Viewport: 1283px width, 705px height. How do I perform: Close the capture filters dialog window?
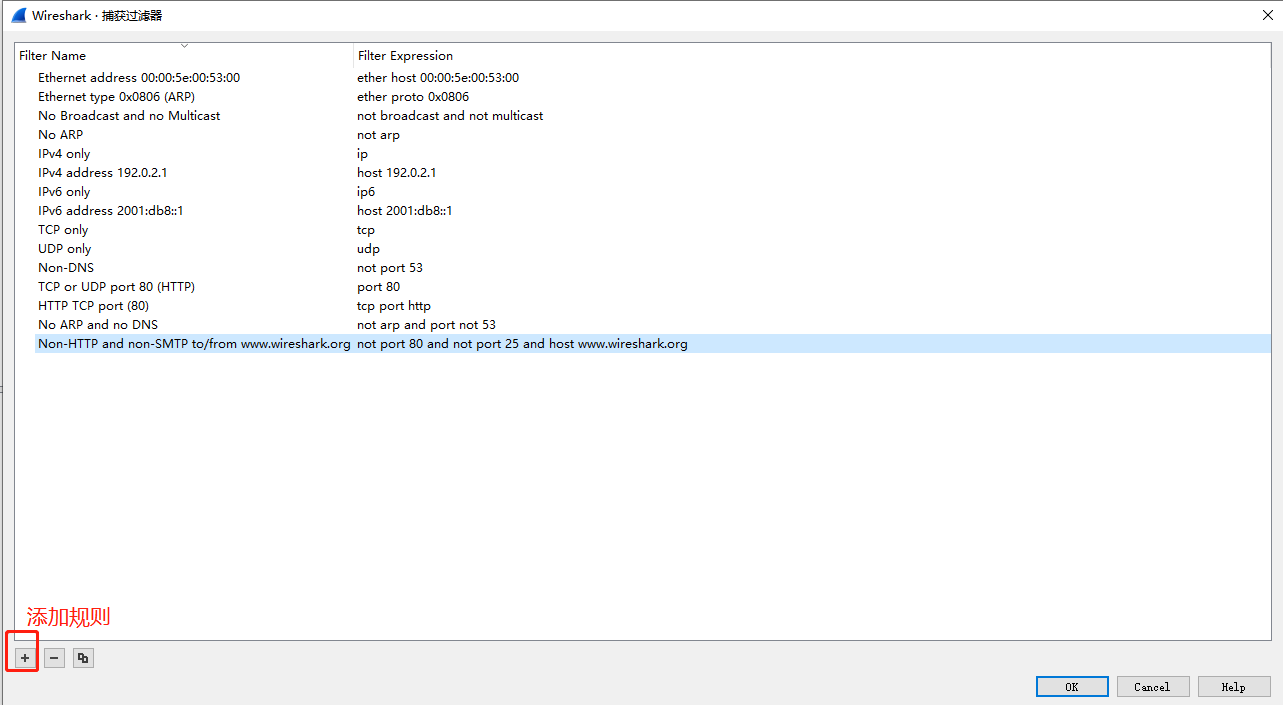click(1268, 15)
